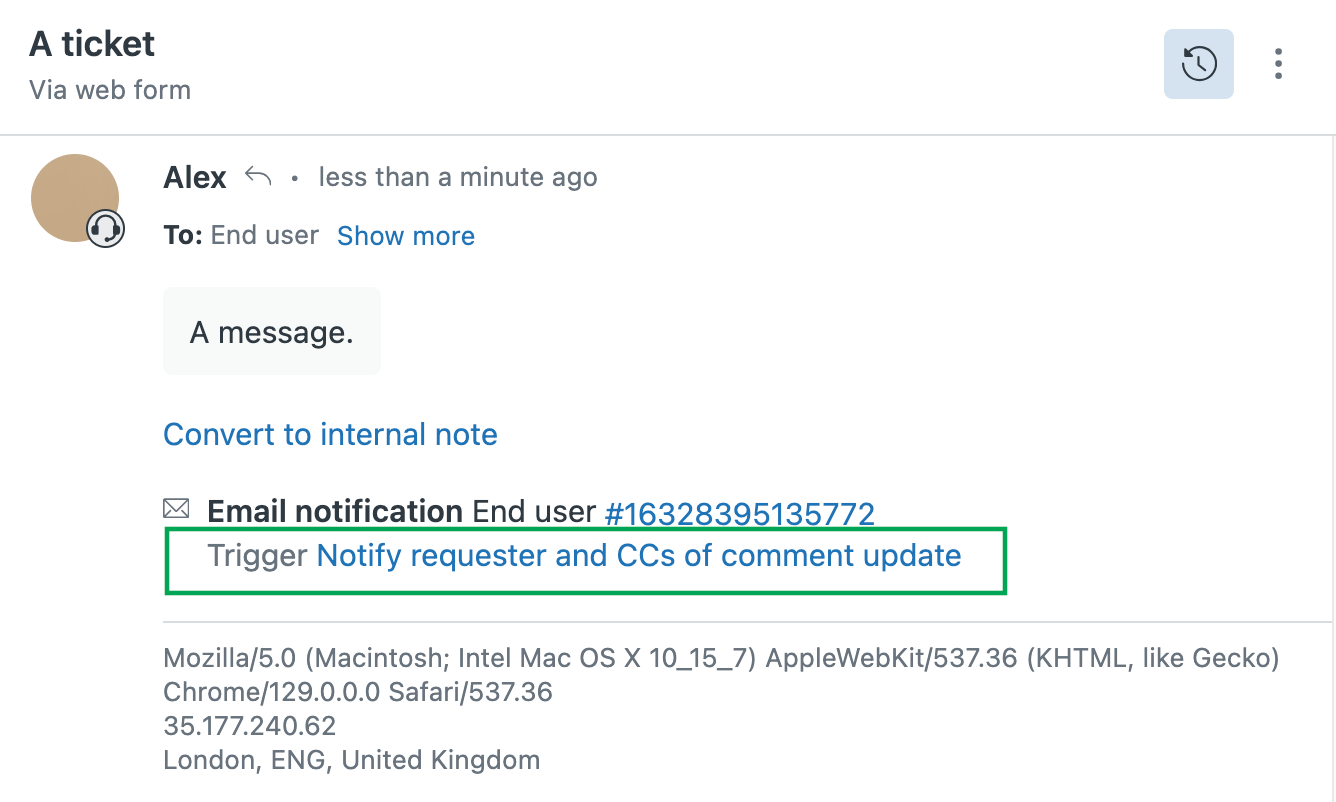Screen dimensions: 1336x802
Task: Click the envelope icon before Email notification
Action: coord(175,509)
